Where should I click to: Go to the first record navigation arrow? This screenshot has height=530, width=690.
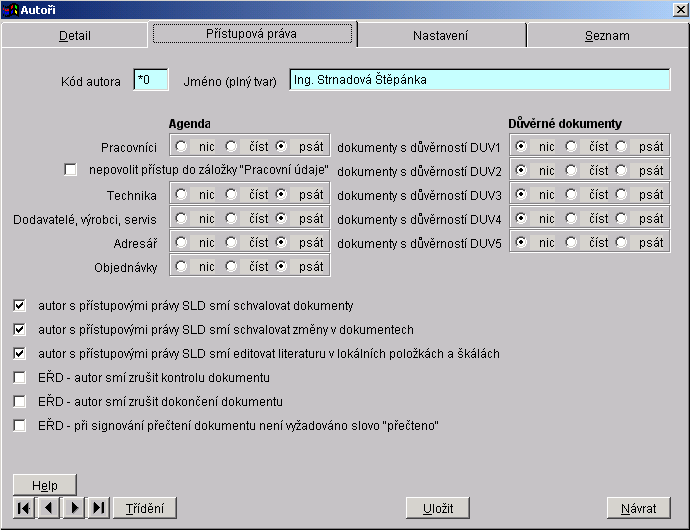23,508
